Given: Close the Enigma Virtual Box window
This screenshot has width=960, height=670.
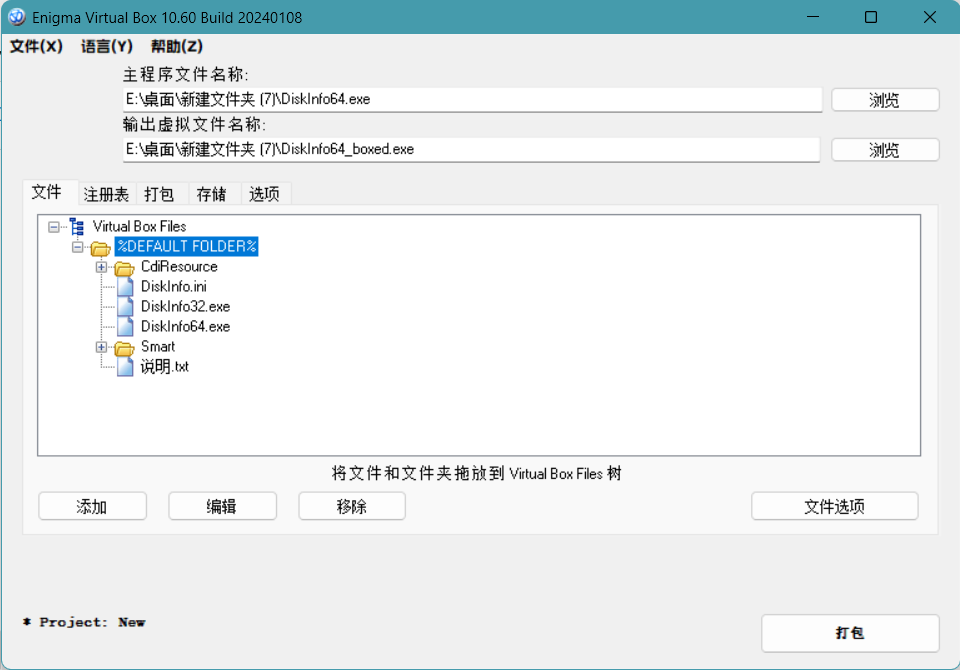Looking at the screenshot, I should [x=929, y=17].
